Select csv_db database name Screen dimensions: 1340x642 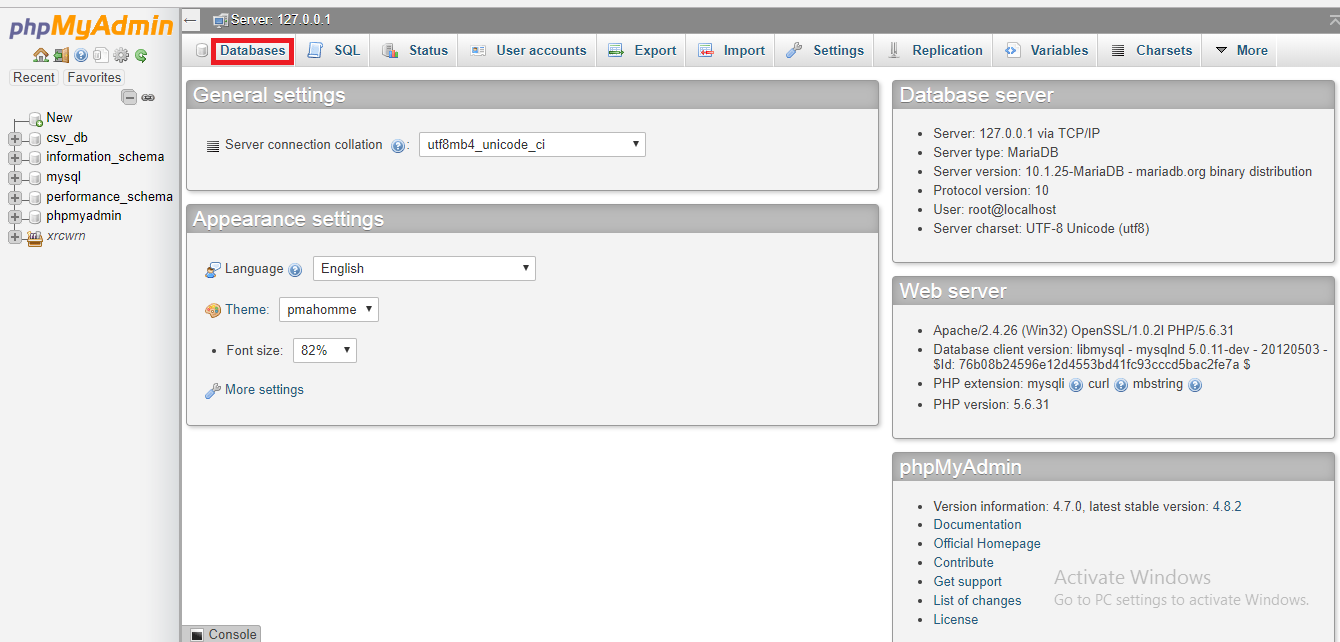pos(67,138)
